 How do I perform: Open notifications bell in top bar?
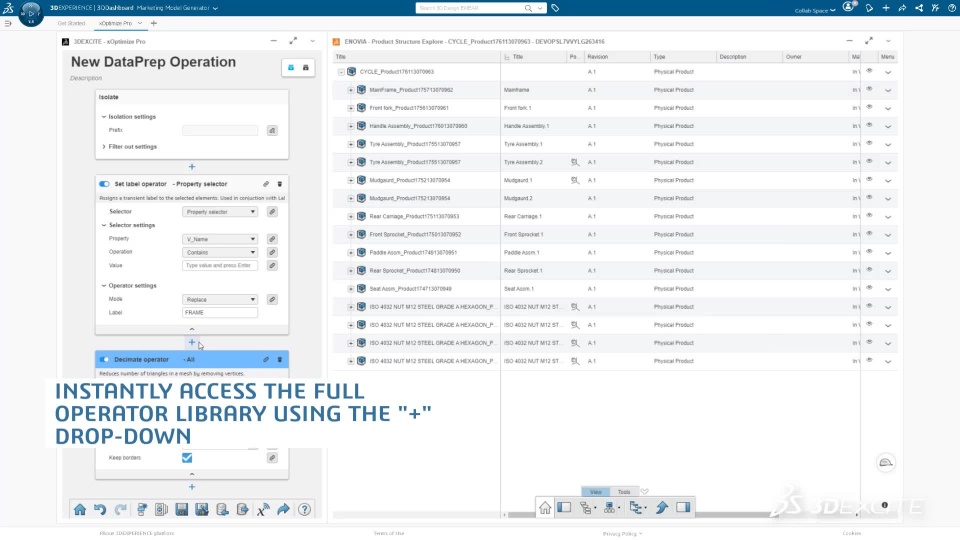[x=869, y=8]
